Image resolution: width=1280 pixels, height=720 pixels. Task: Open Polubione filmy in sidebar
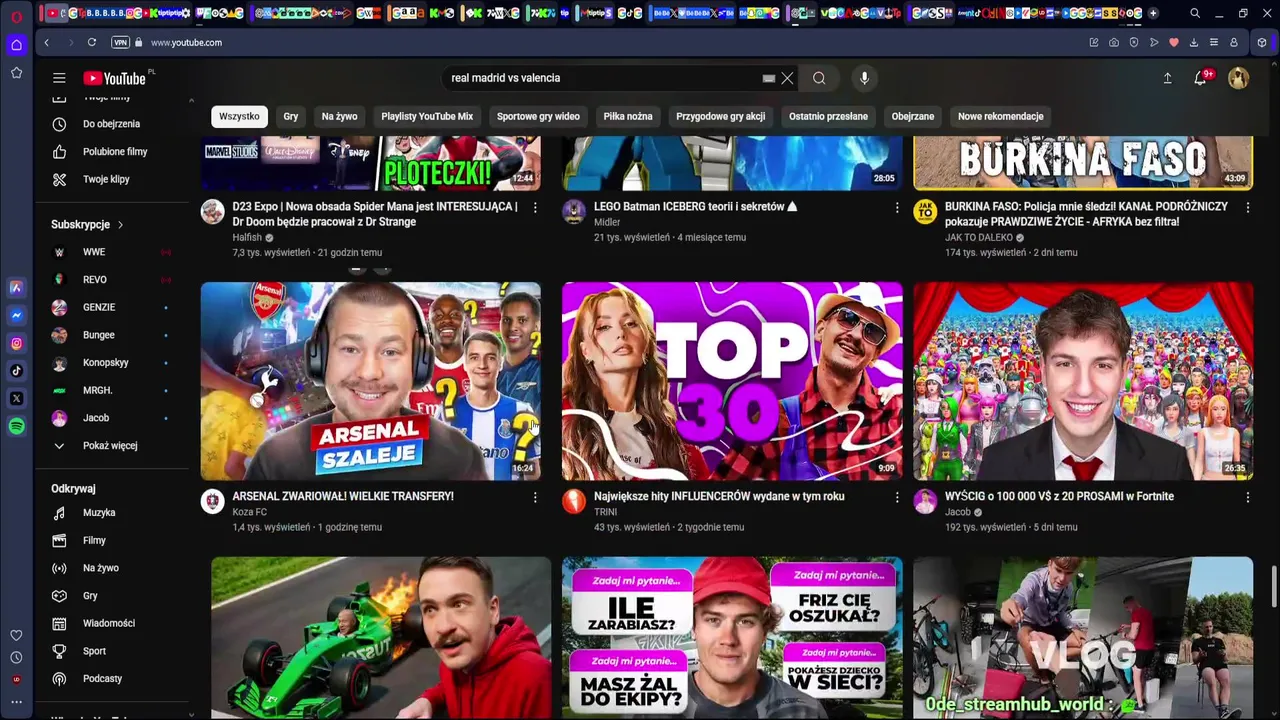pos(115,152)
